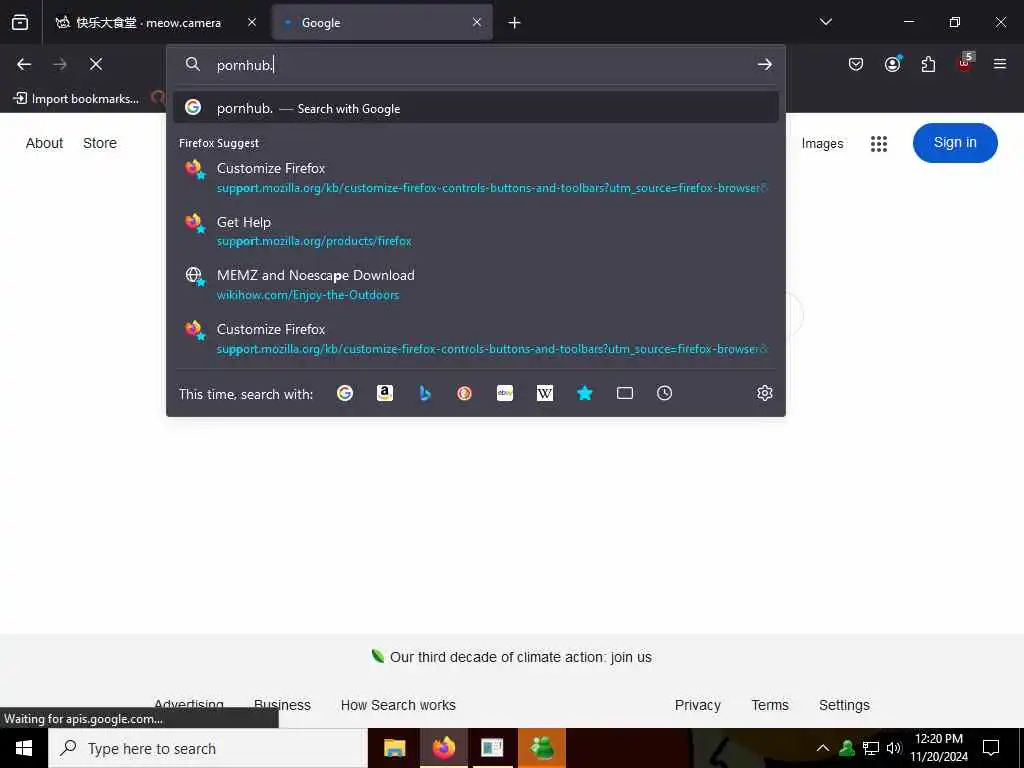
Task: Open a new tab with plus
Action: click(x=515, y=23)
